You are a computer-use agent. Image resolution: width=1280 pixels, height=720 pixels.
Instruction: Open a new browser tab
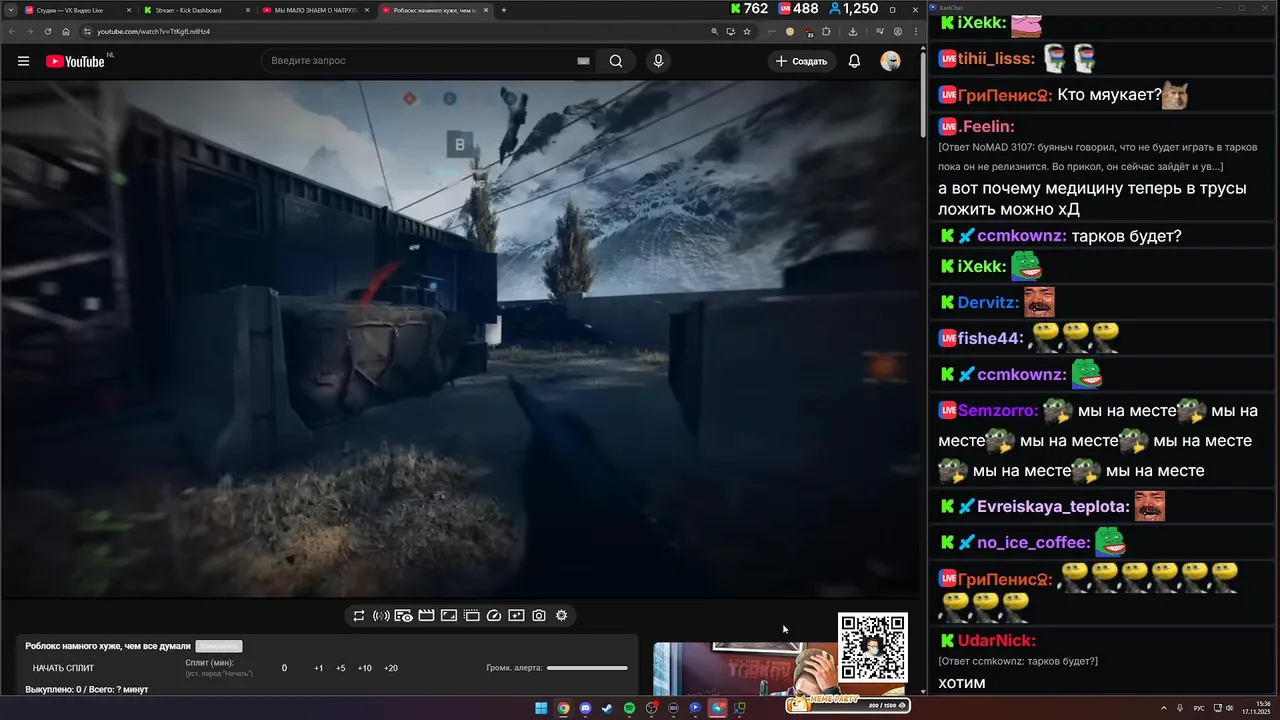coord(504,10)
